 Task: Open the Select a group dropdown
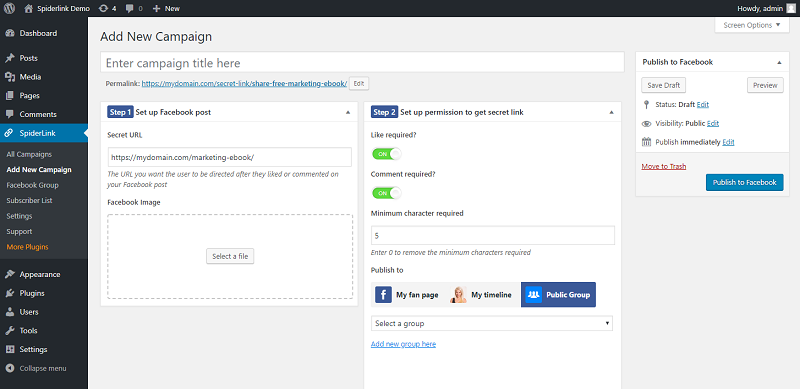491,323
